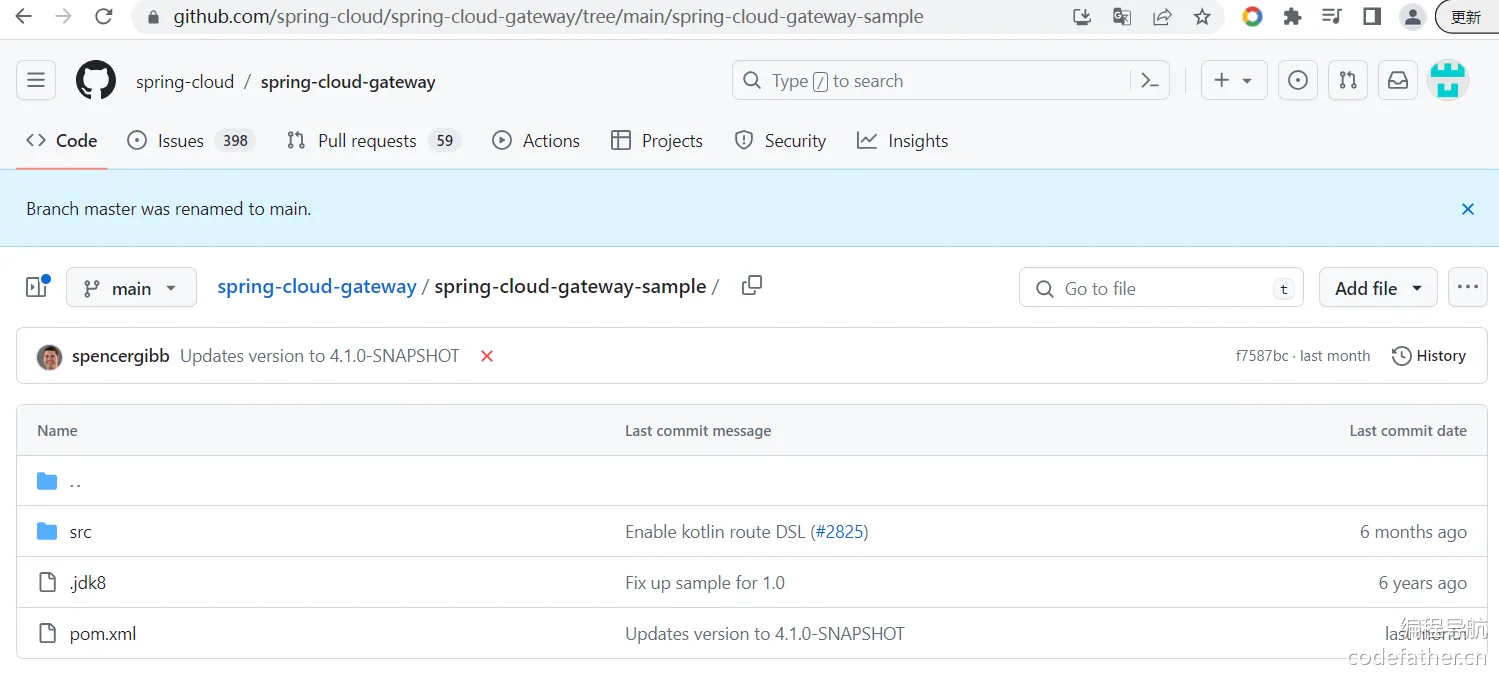
Task: Open GitHub hamburger navigation menu
Action: click(x=36, y=80)
